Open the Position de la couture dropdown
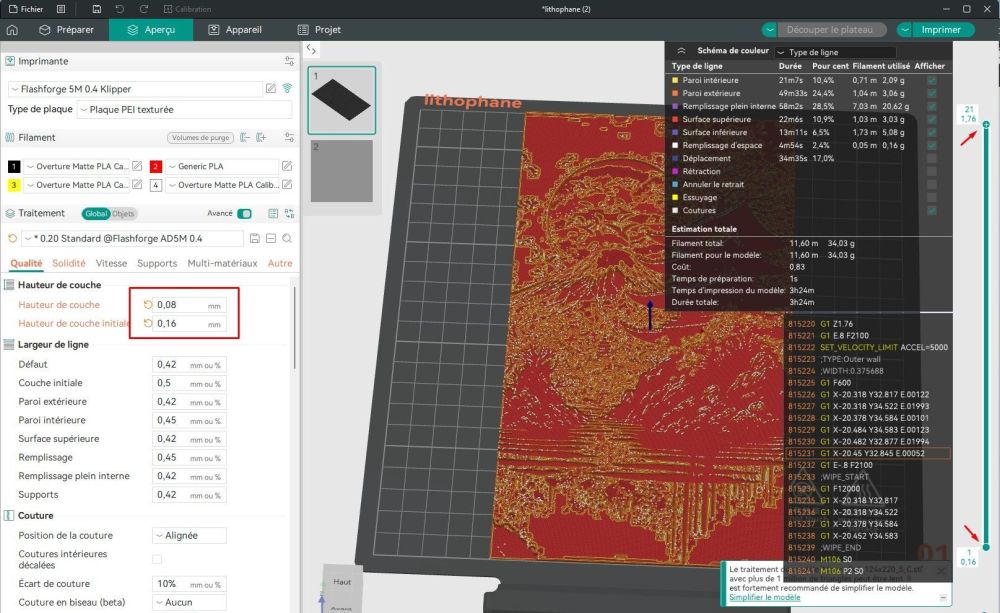 (x=188, y=536)
